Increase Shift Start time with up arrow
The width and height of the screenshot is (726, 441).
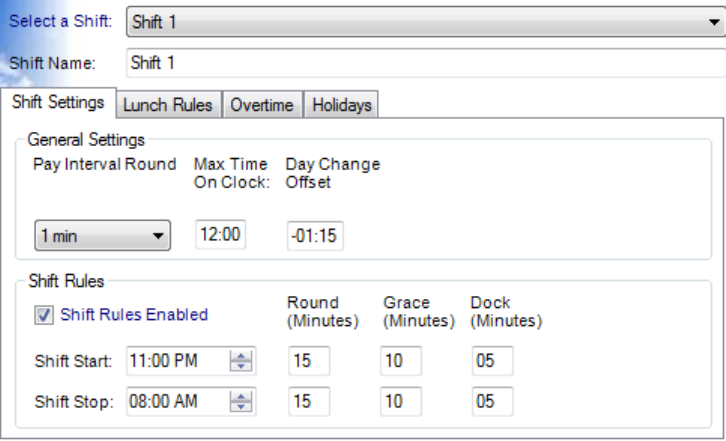pos(241,356)
